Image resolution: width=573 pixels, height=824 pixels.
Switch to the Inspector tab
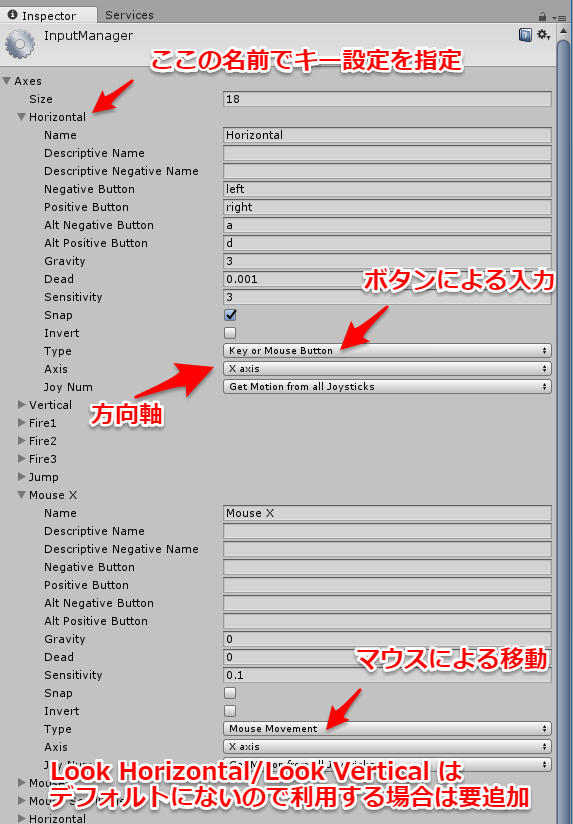pos(48,15)
